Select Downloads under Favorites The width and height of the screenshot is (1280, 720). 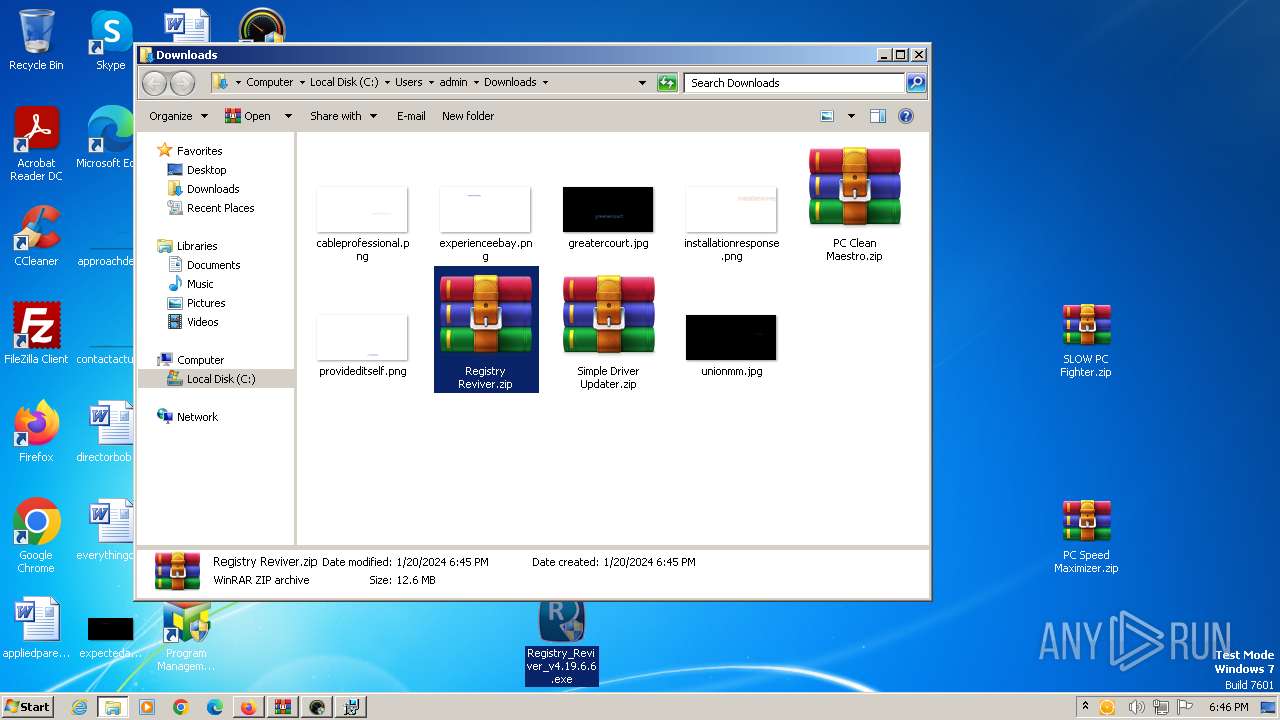pyautogui.click(x=213, y=189)
